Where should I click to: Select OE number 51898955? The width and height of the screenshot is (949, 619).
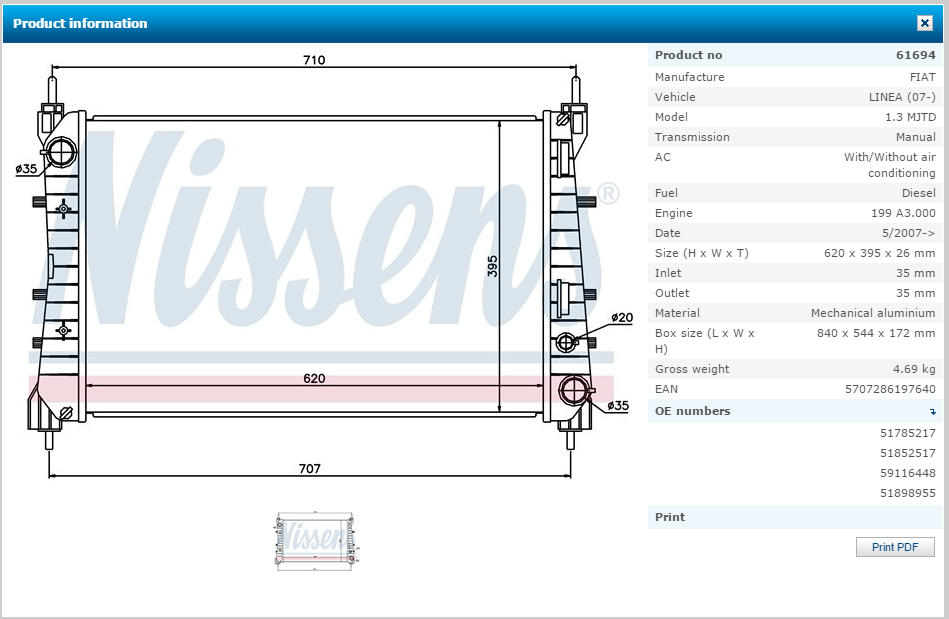pyautogui.click(x=907, y=493)
